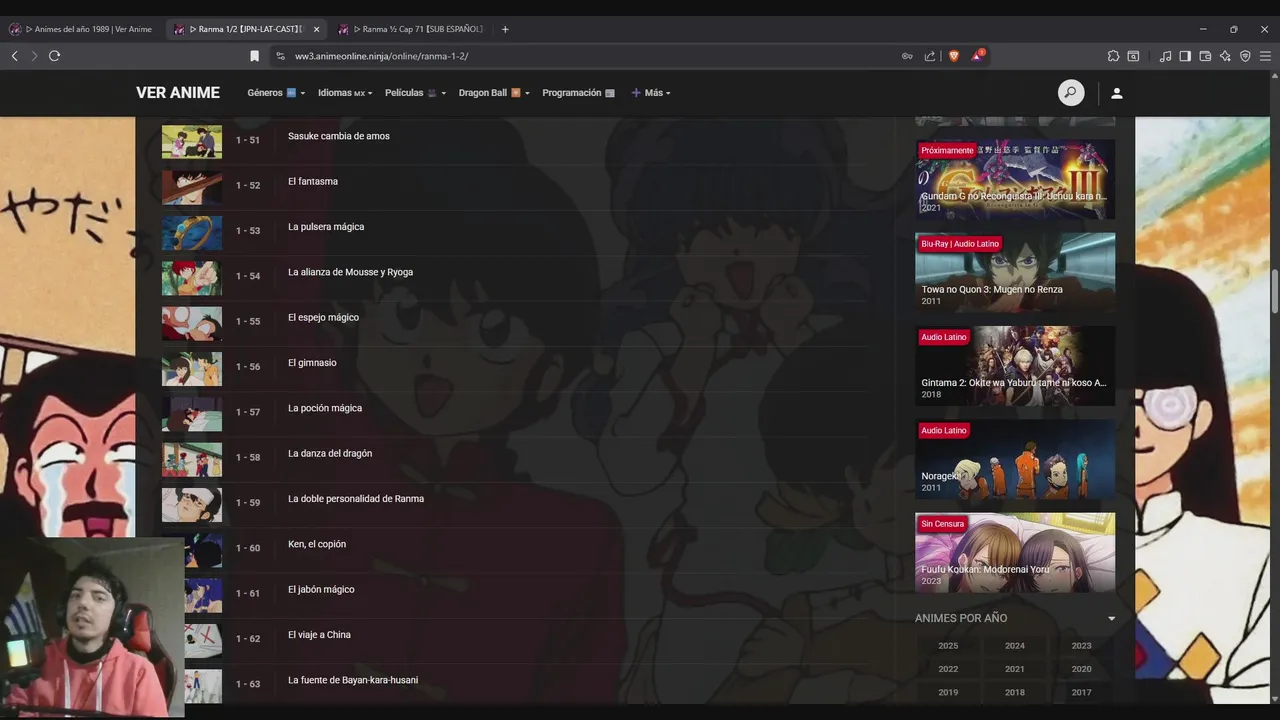Expand the Dragon Ball dropdown menu

494,93
